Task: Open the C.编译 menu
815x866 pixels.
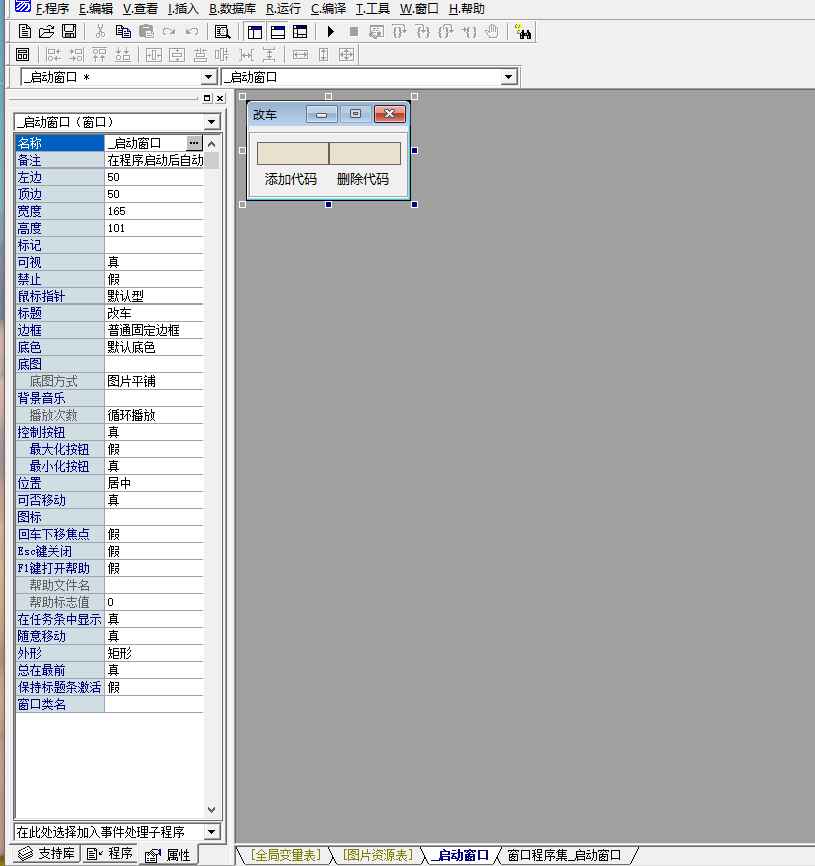Action: coord(328,9)
